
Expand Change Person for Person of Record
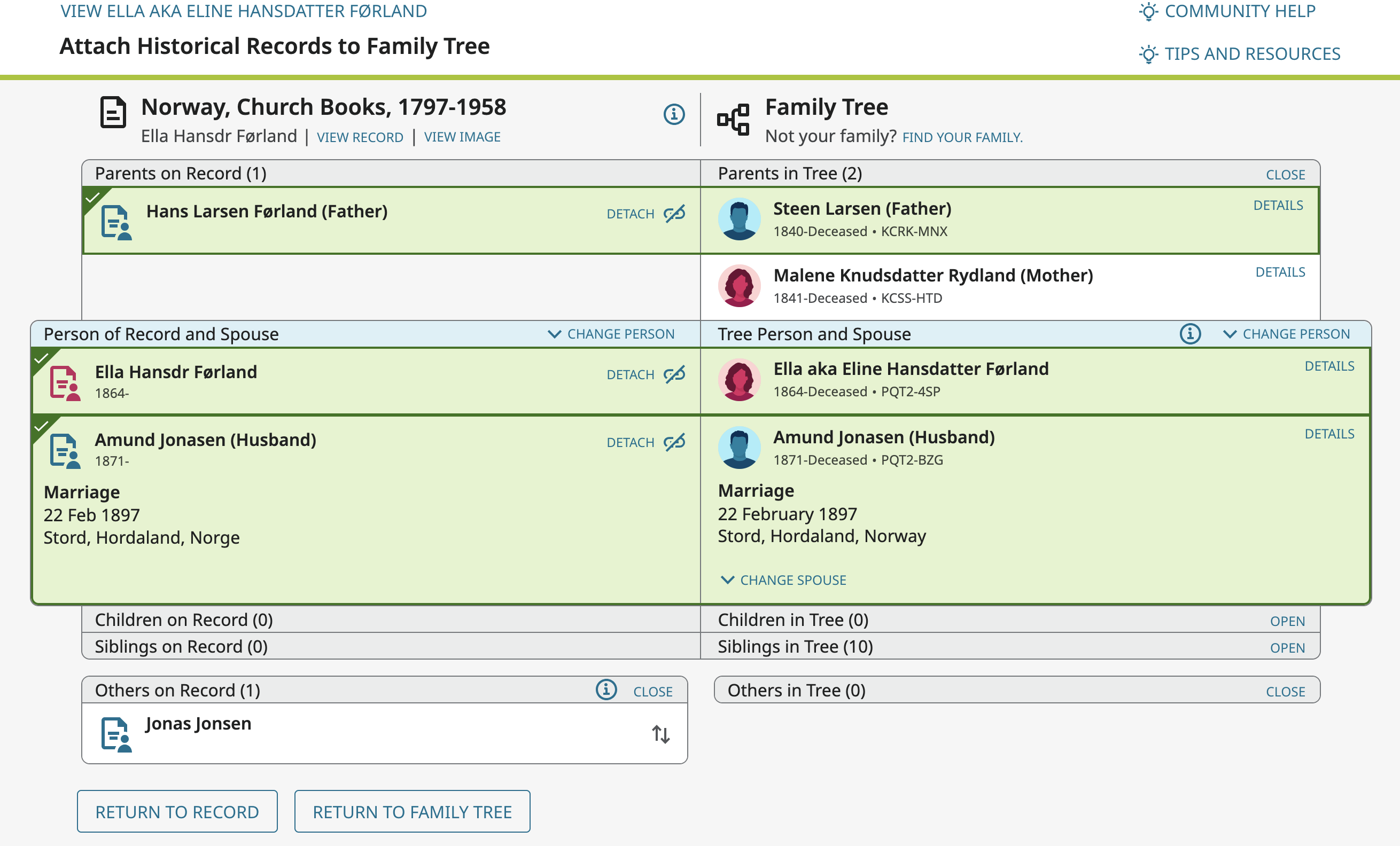click(x=611, y=334)
